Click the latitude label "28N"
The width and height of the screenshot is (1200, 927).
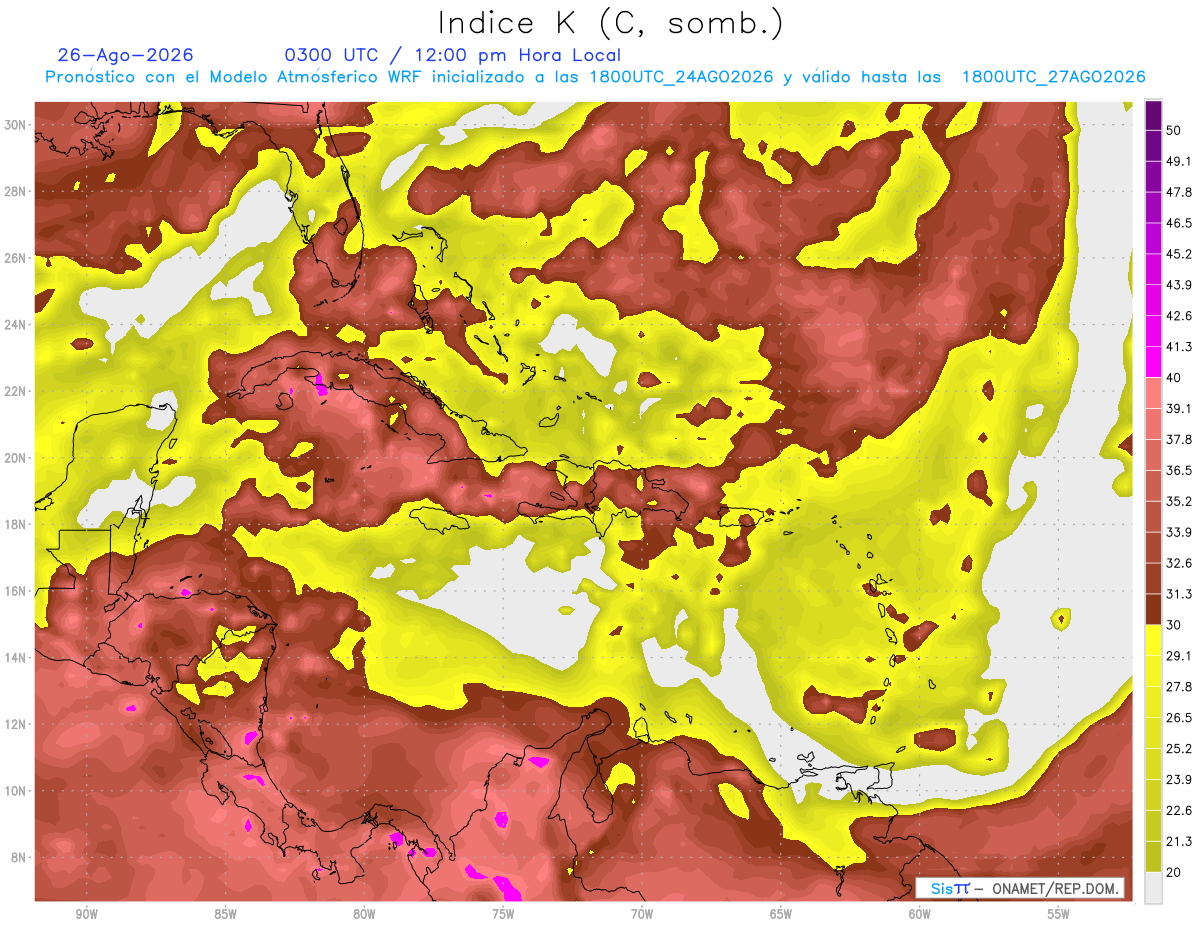[15, 191]
